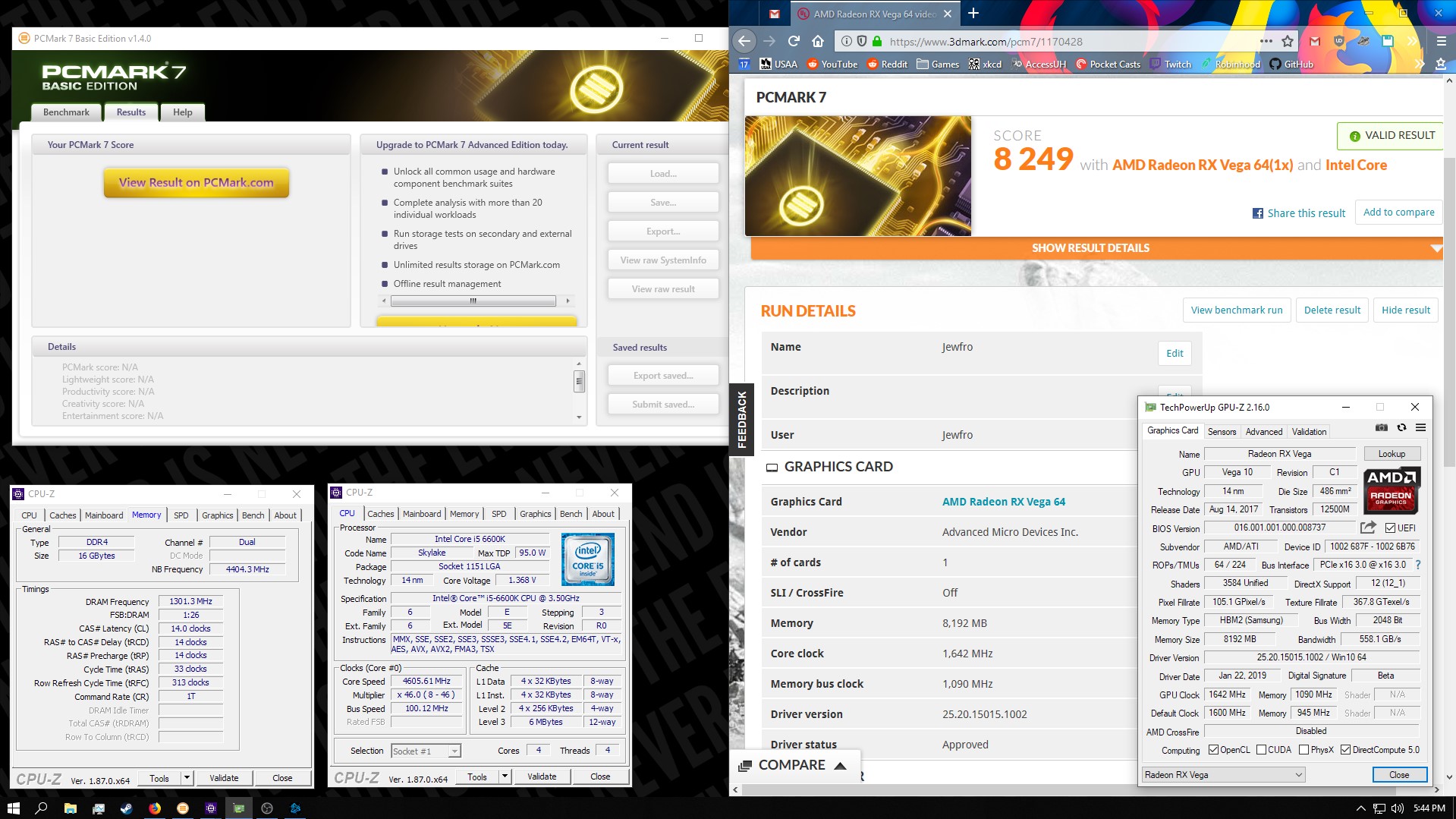The image size is (1456, 819).
Task: Open the Windows Start menu
Action: [14, 808]
